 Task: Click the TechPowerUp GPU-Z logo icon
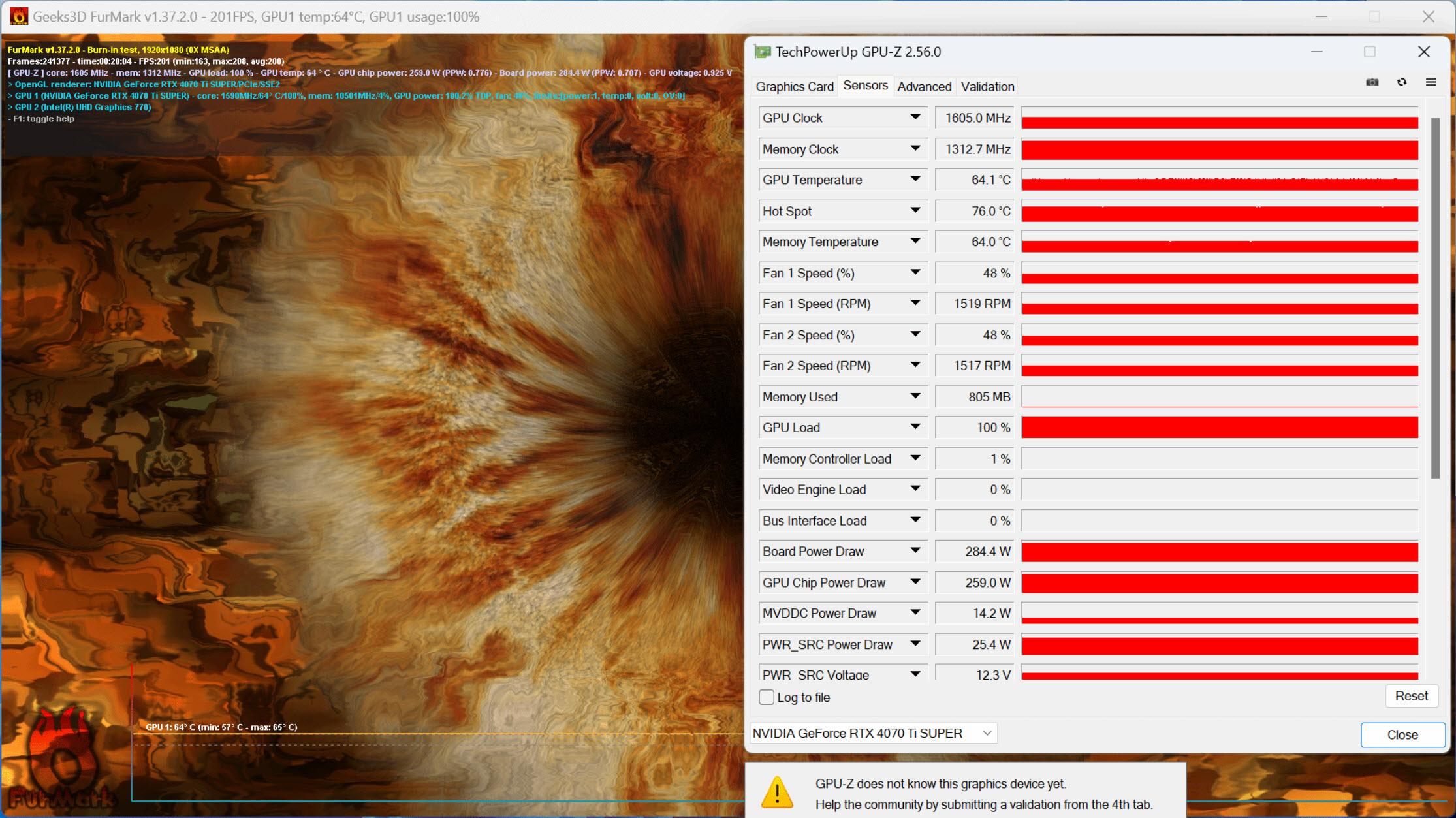pos(763,52)
